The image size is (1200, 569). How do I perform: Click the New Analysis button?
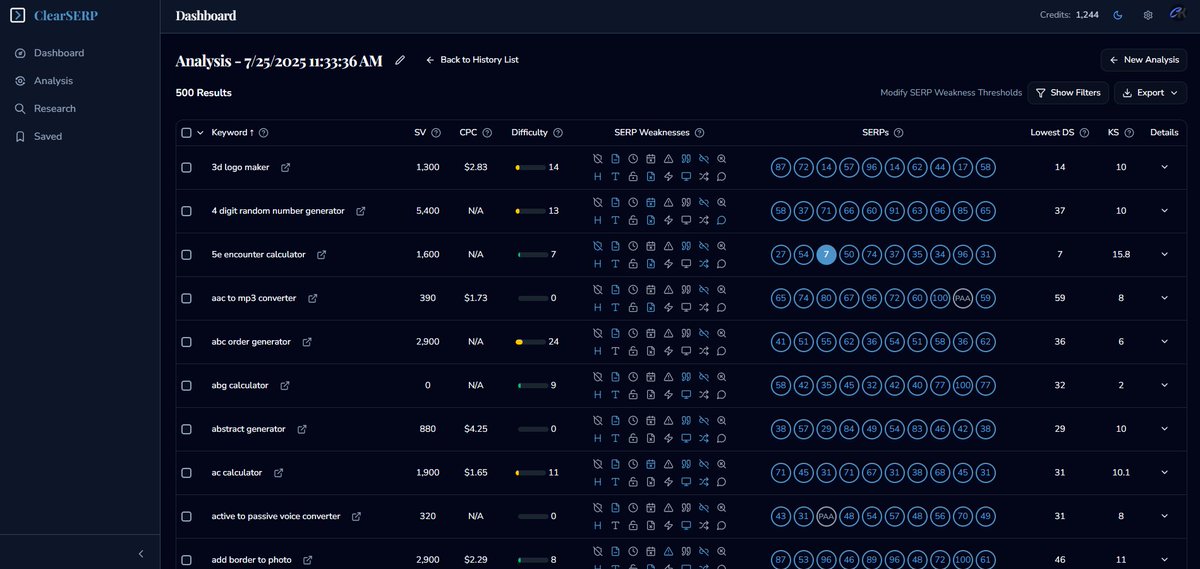(1144, 60)
